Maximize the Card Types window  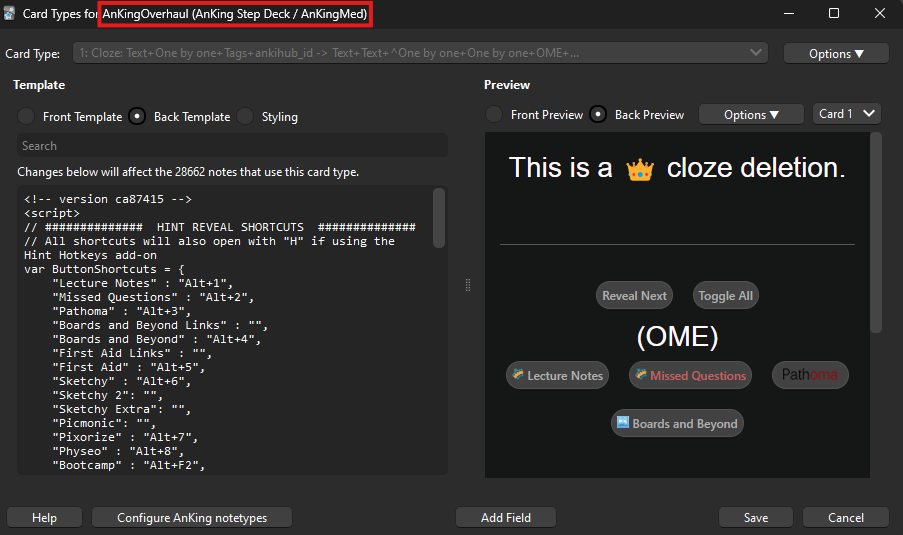pos(834,13)
